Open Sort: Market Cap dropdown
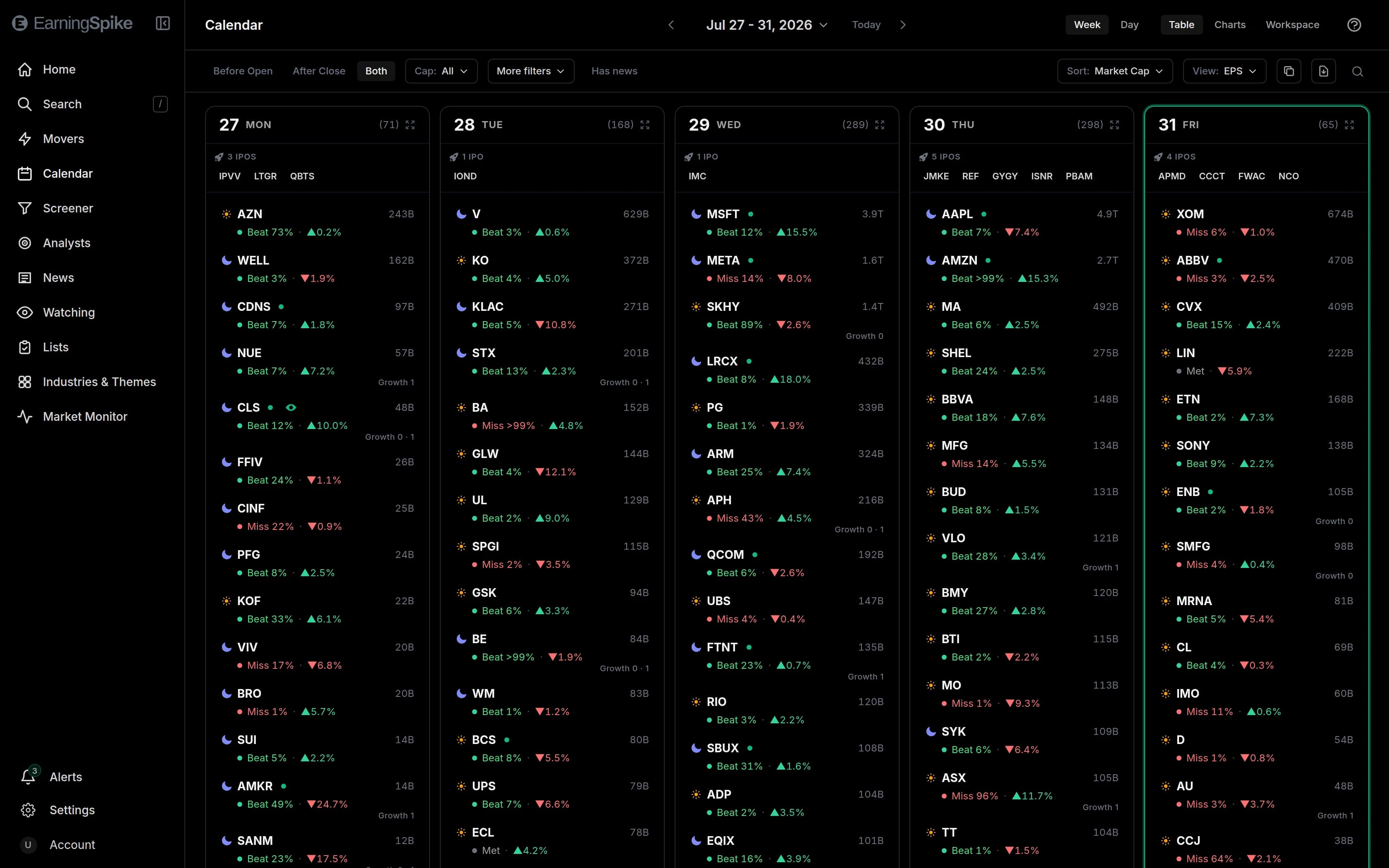Viewport: 1389px width, 868px height. (1115, 71)
